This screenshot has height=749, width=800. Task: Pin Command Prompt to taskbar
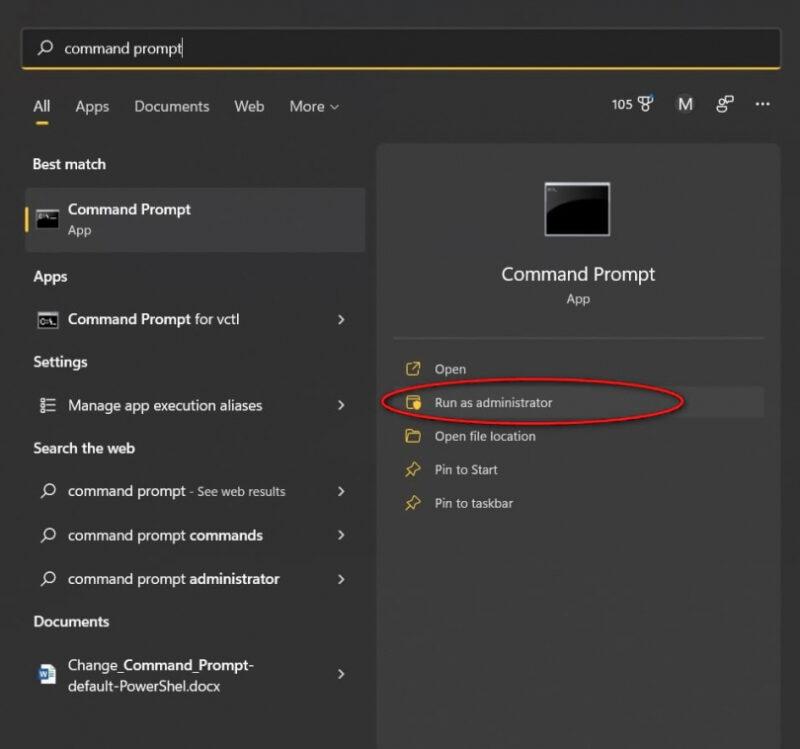473,503
